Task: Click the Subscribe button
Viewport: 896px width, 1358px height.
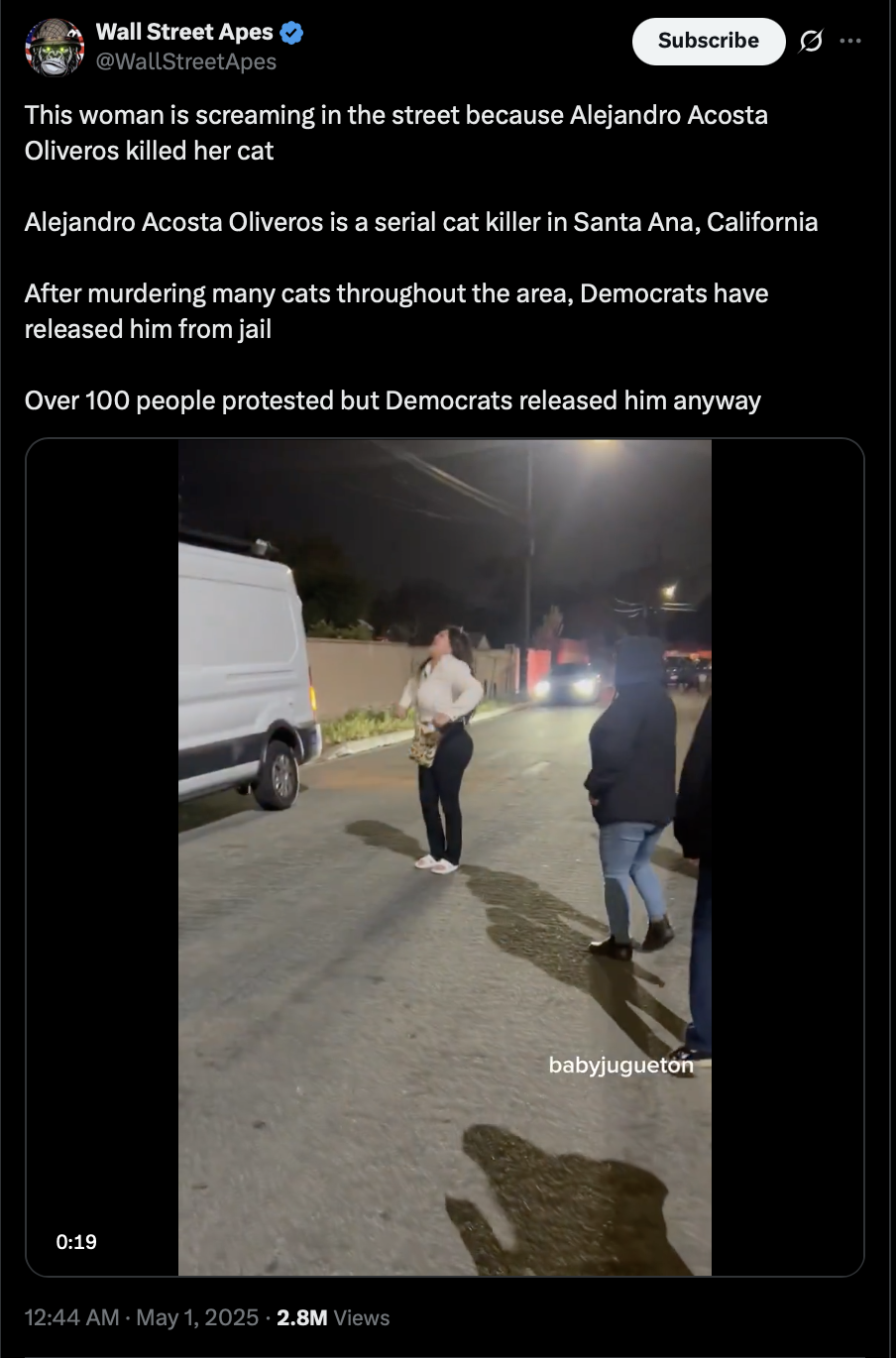Action: 709,41
